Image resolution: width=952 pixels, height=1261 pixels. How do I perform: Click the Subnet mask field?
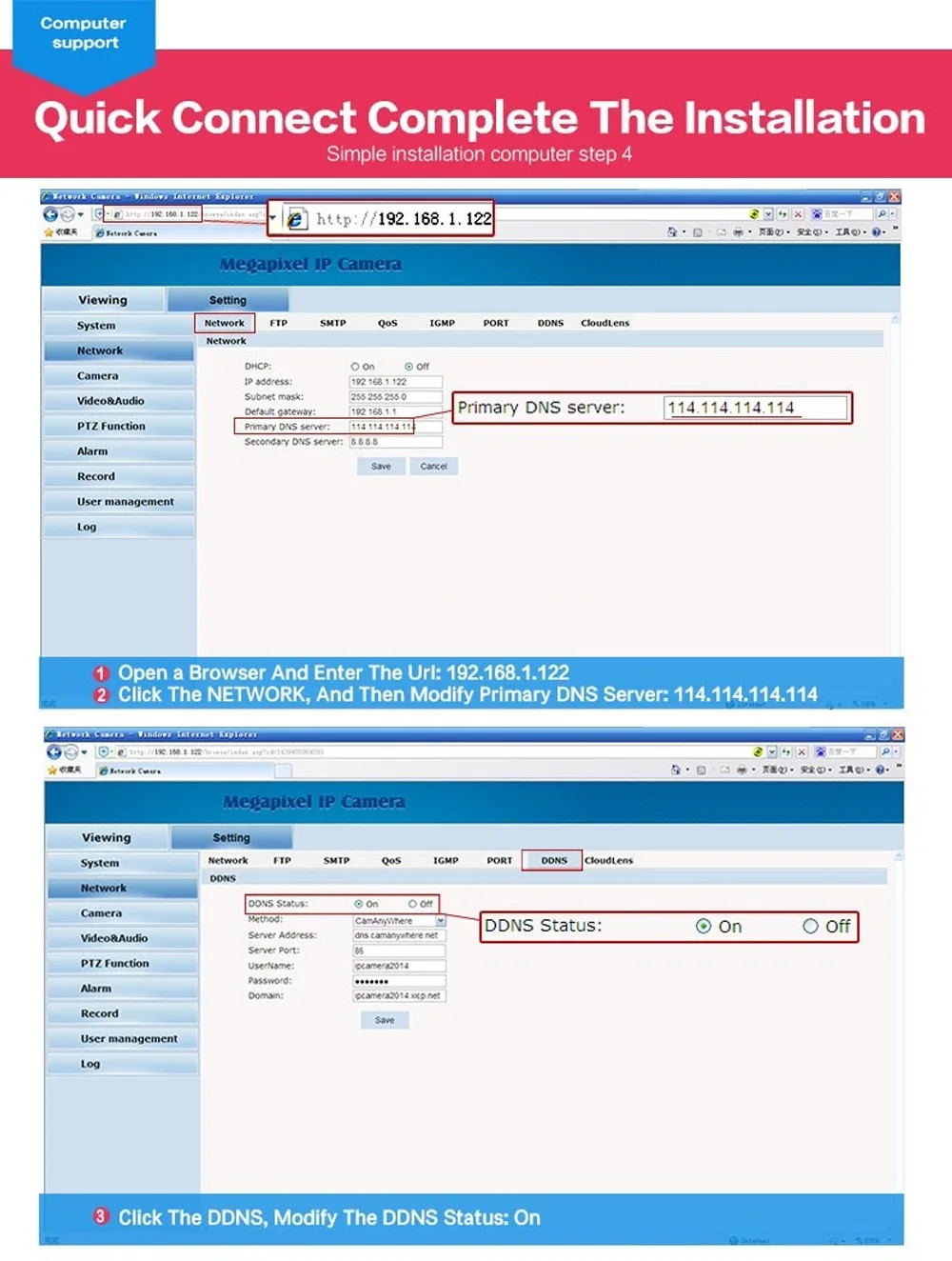click(x=396, y=397)
